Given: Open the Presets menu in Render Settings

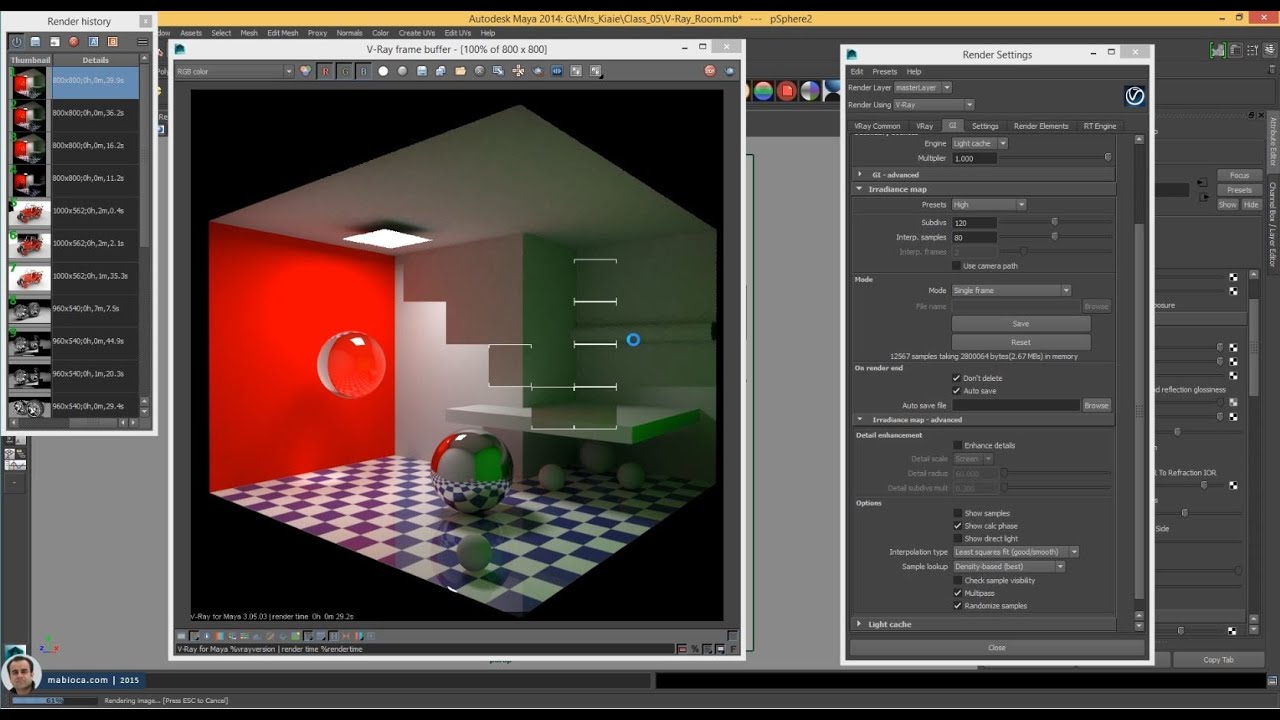Looking at the screenshot, I should pos(885,72).
